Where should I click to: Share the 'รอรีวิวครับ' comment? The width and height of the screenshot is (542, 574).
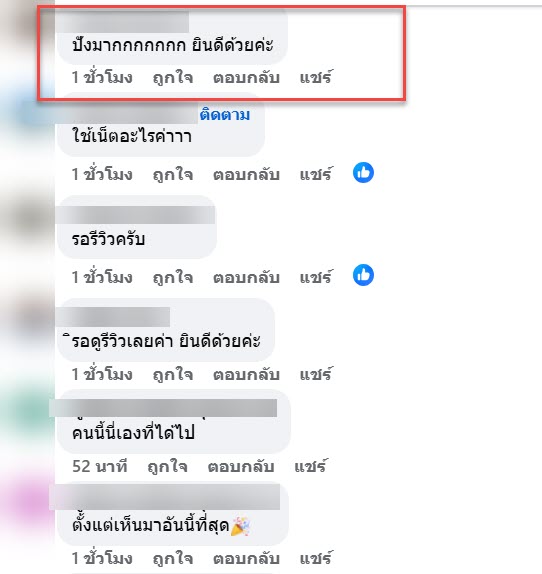click(317, 277)
